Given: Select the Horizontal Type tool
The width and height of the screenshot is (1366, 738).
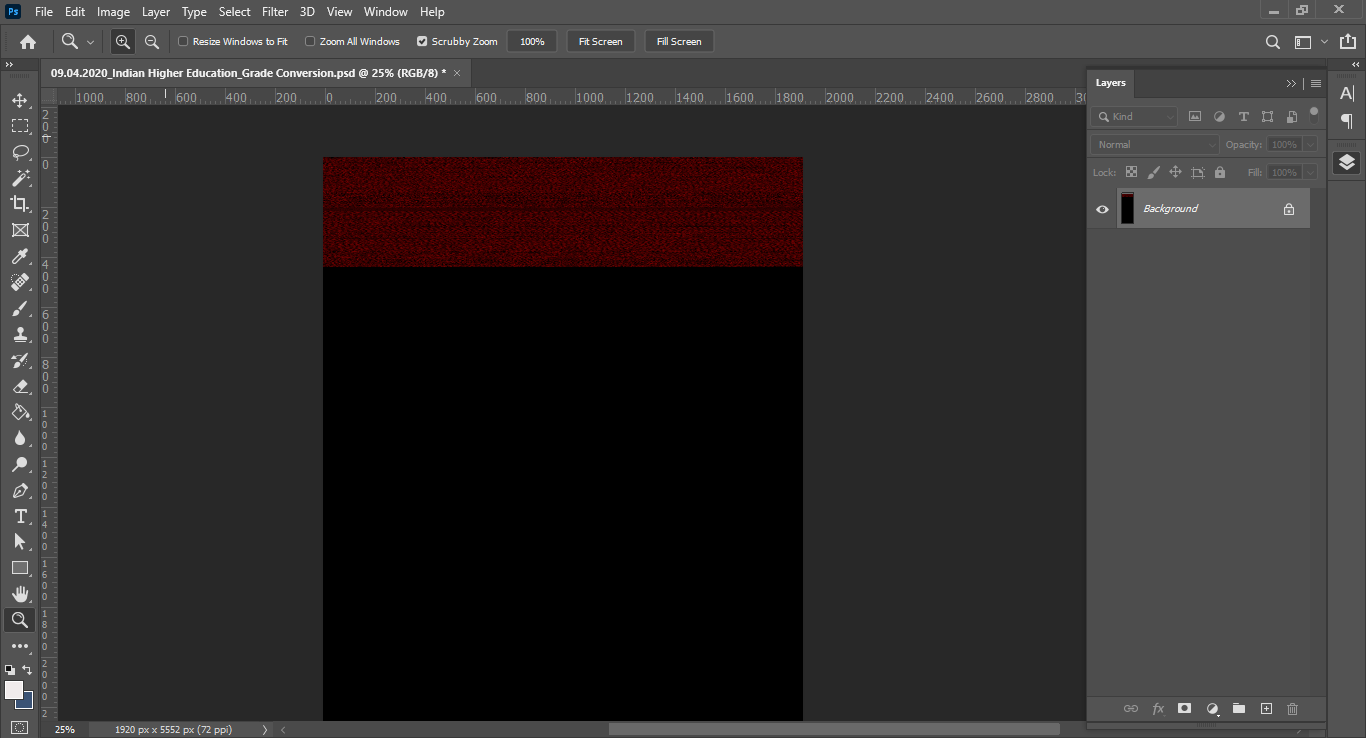Looking at the screenshot, I should (x=20, y=516).
